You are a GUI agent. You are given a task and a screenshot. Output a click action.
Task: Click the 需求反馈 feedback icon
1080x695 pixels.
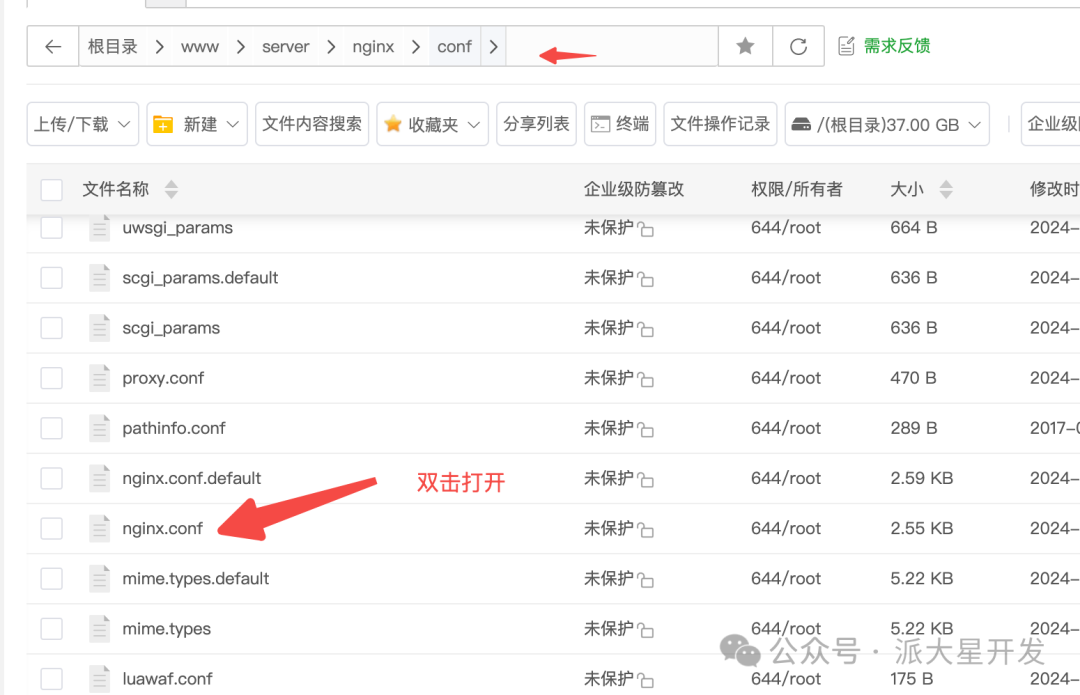click(x=846, y=46)
